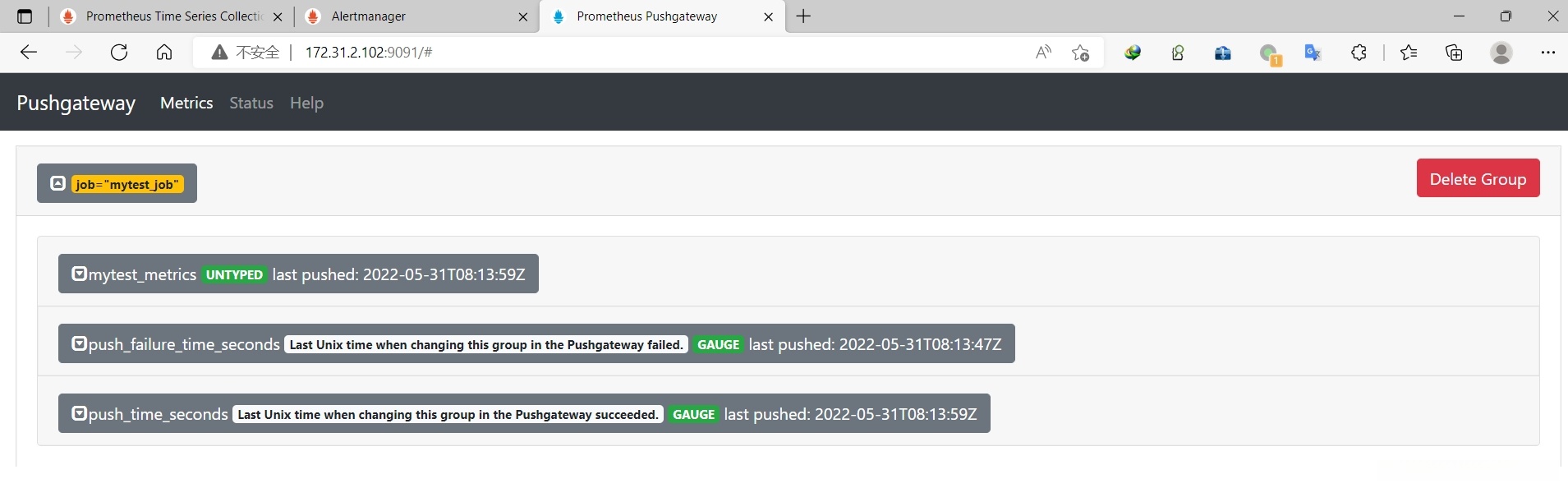Image resolution: width=1568 pixels, height=488 pixels.
Task: Open the Status nav item
Action: (251, 103)
